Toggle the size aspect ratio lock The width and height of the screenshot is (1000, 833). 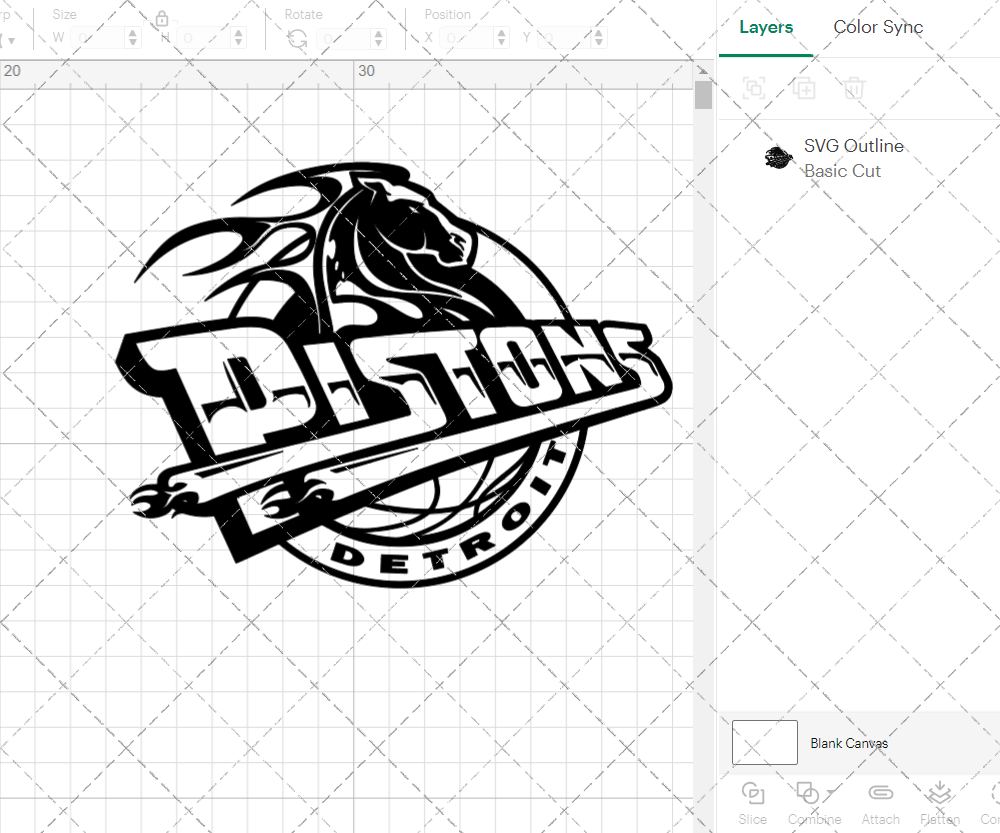point(162,18)
